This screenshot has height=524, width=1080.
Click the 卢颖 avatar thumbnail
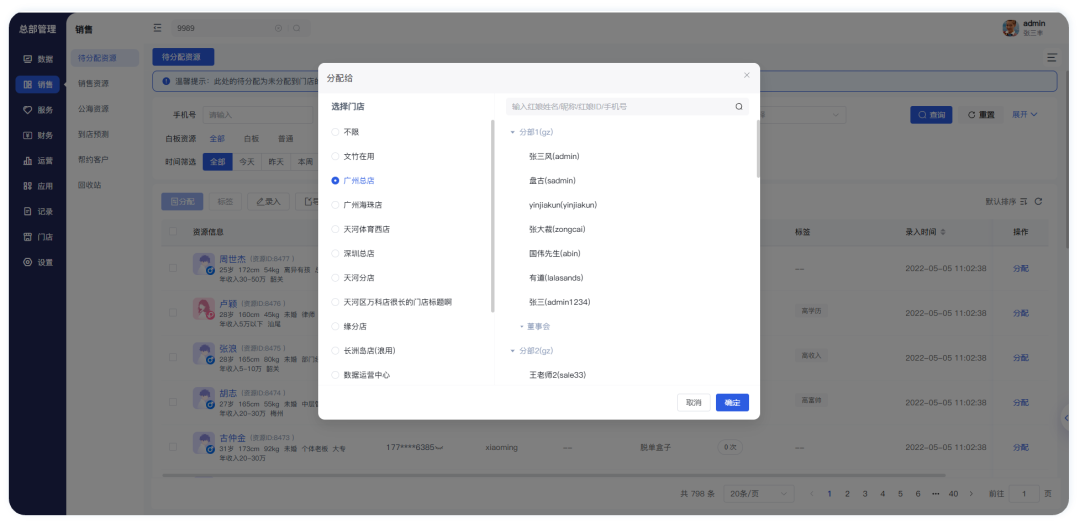coord(205,309)
